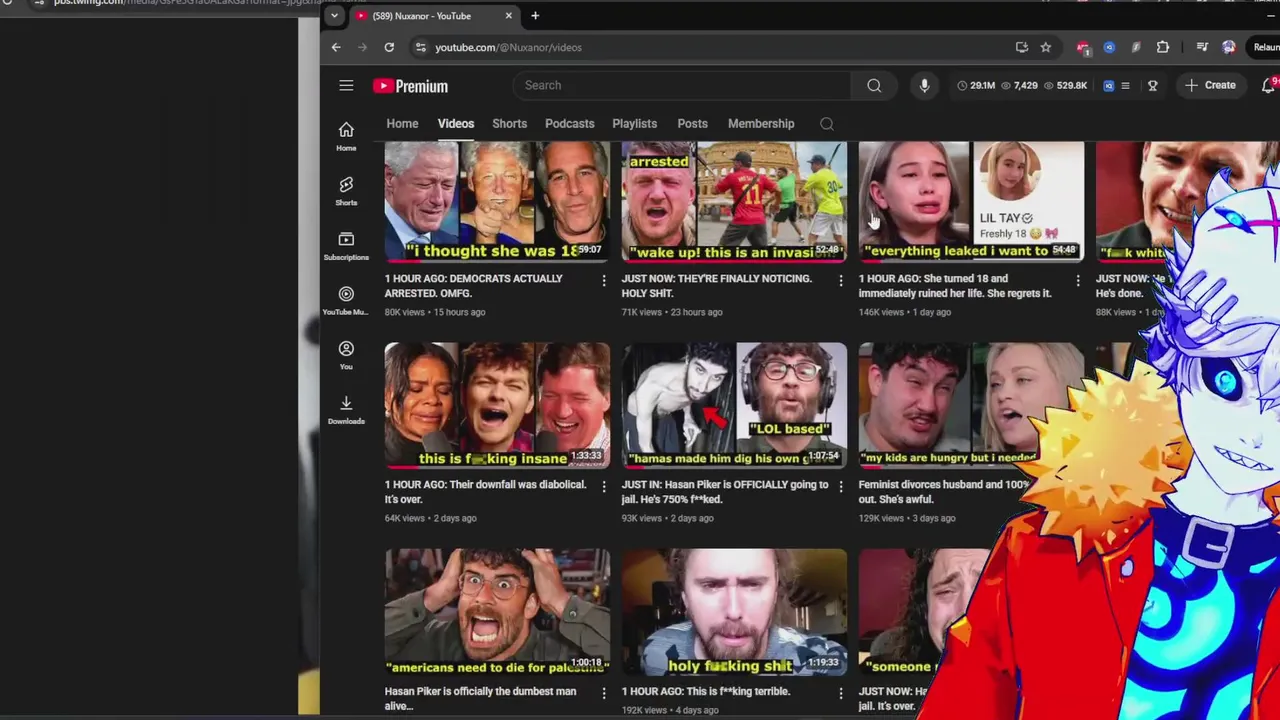Open Feminist divorces husband video title

pyautogui.click(x=944, y=492)
